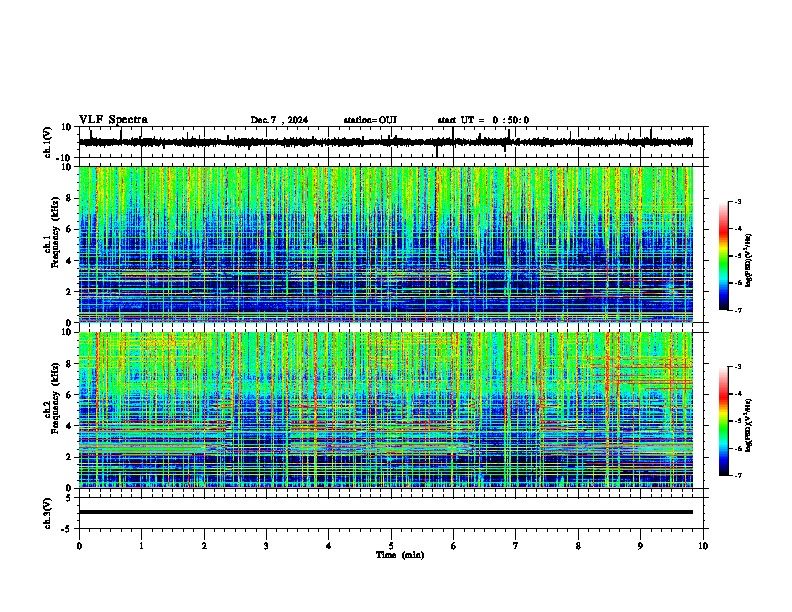Viewport: 792px width, 612px height.
Task: Click time axis tick label "2"
Action: tap(204, 546)
